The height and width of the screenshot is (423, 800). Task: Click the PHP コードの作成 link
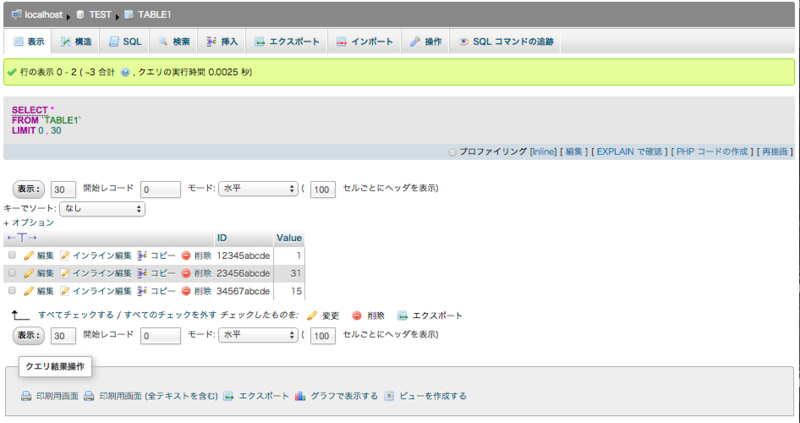(712, 152)
